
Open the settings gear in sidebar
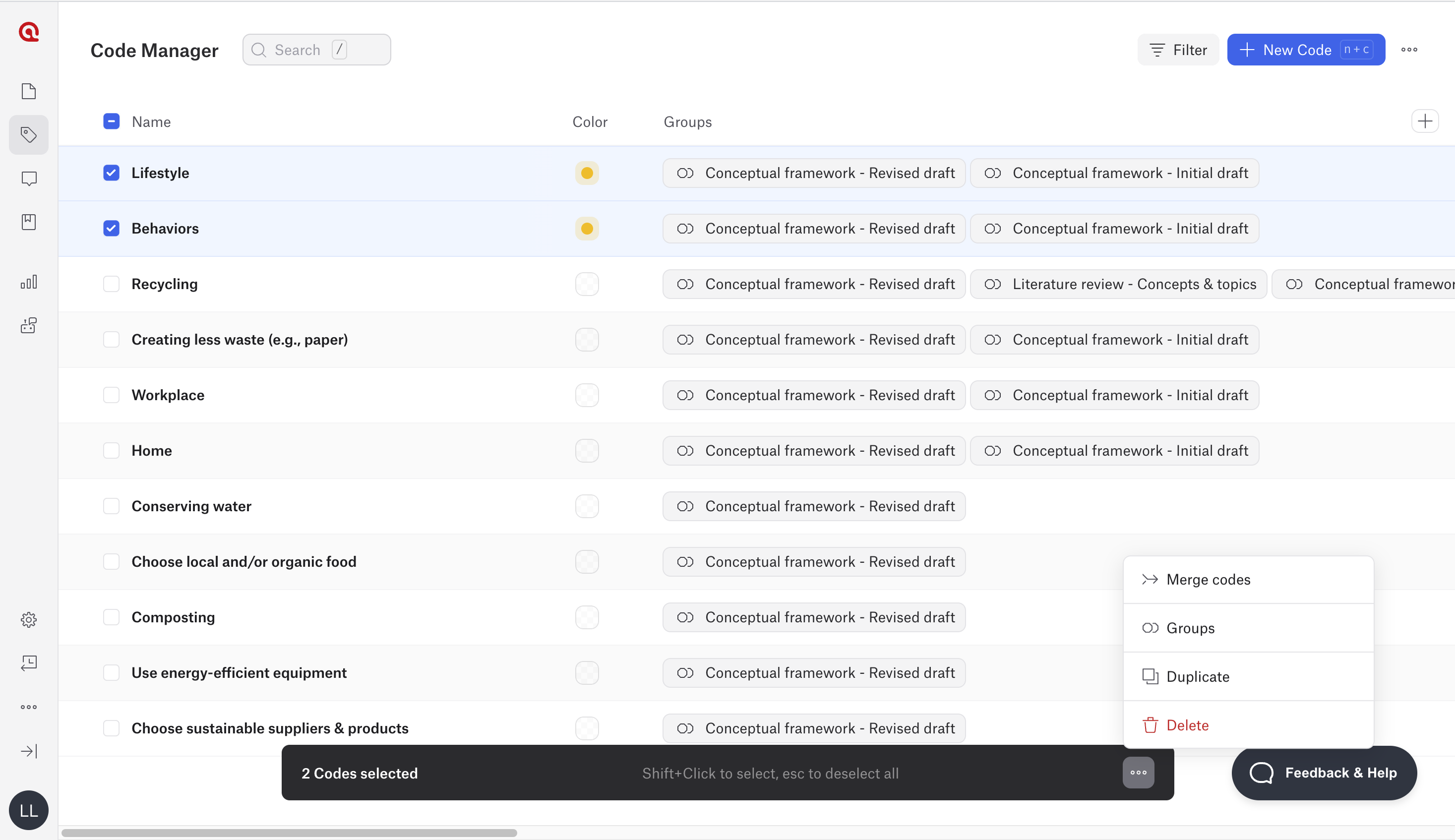(x=28, y=620)
